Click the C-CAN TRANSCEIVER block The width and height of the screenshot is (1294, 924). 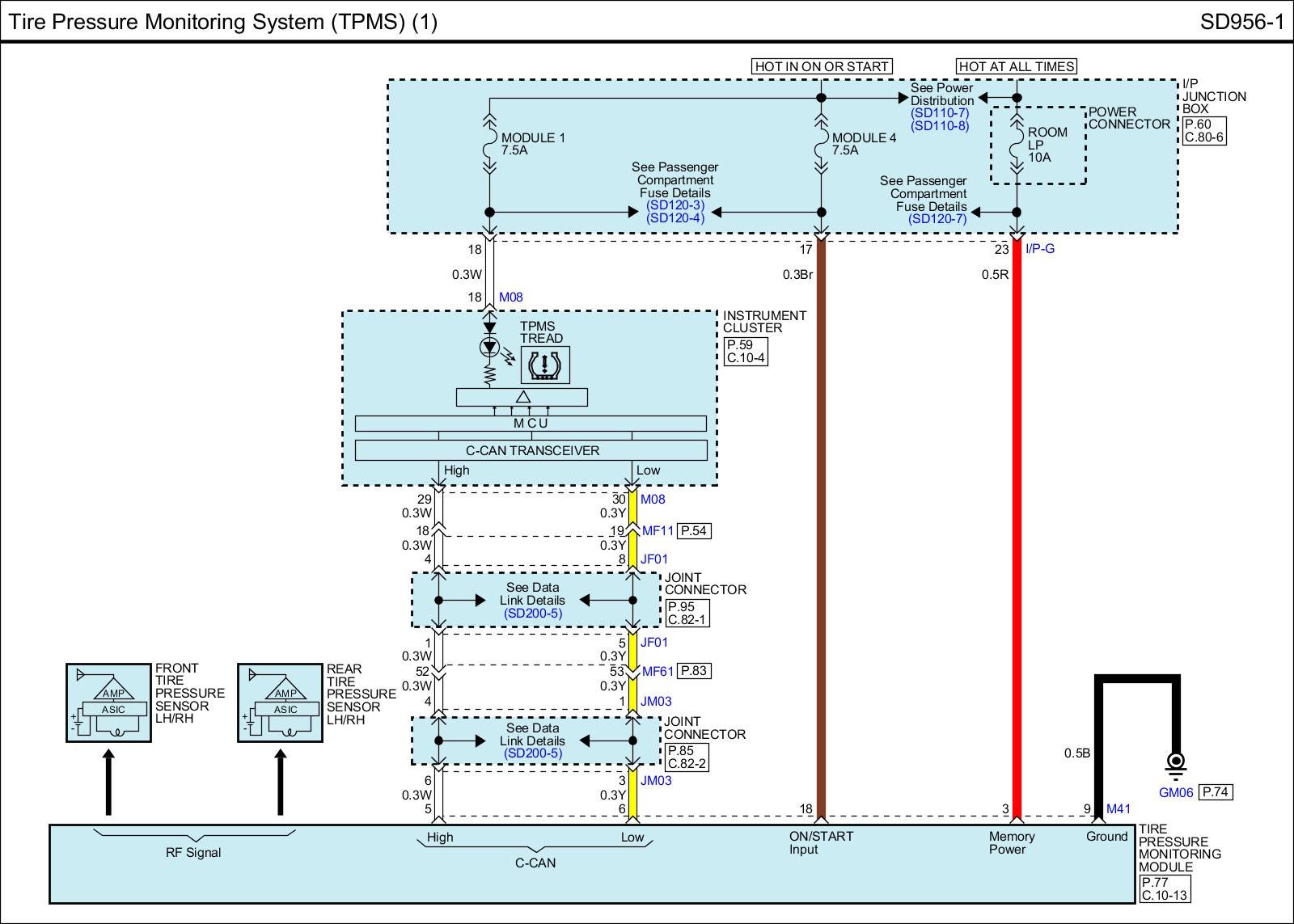point(531,450)
